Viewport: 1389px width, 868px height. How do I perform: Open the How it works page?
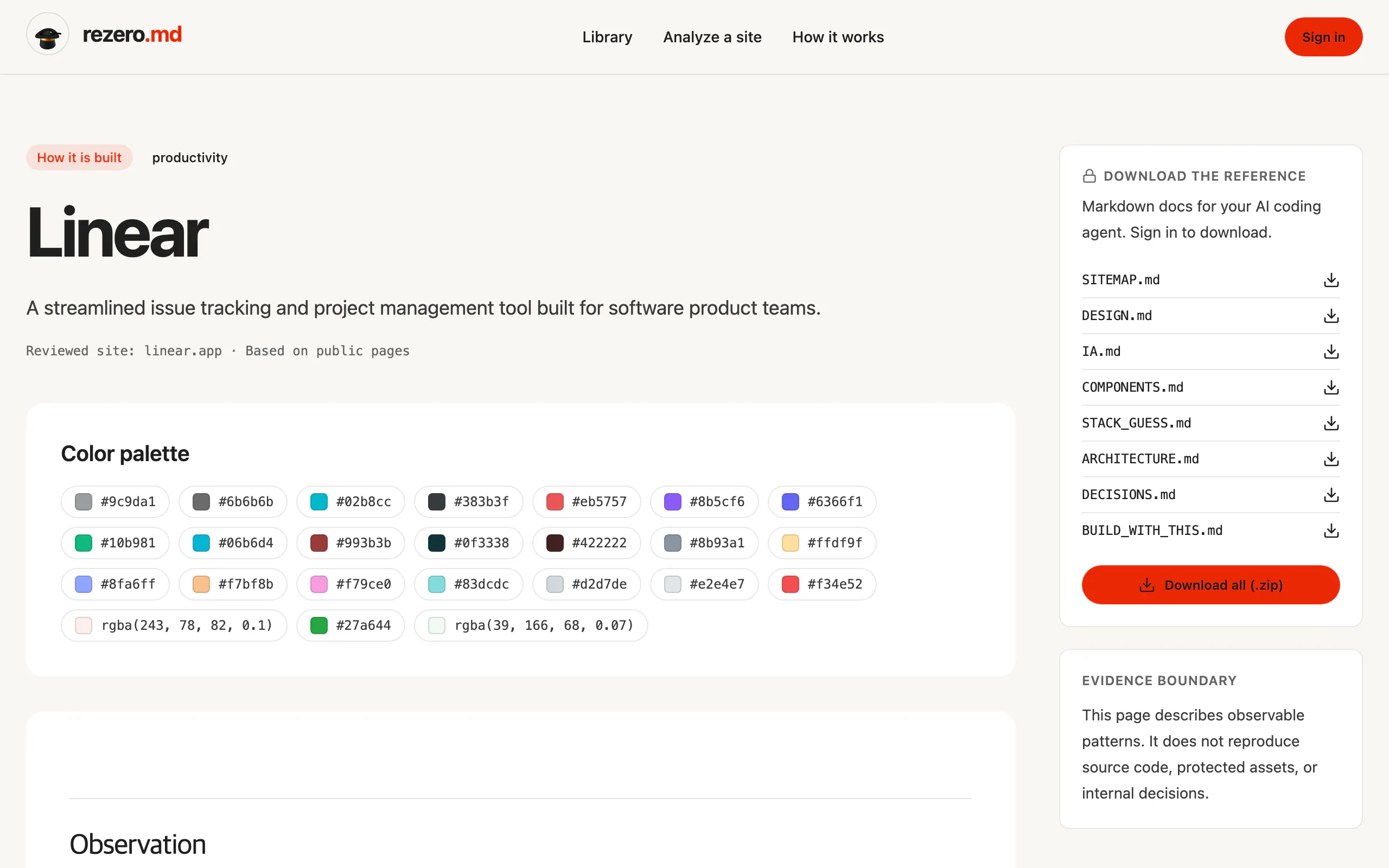click(x=838, y=37)
